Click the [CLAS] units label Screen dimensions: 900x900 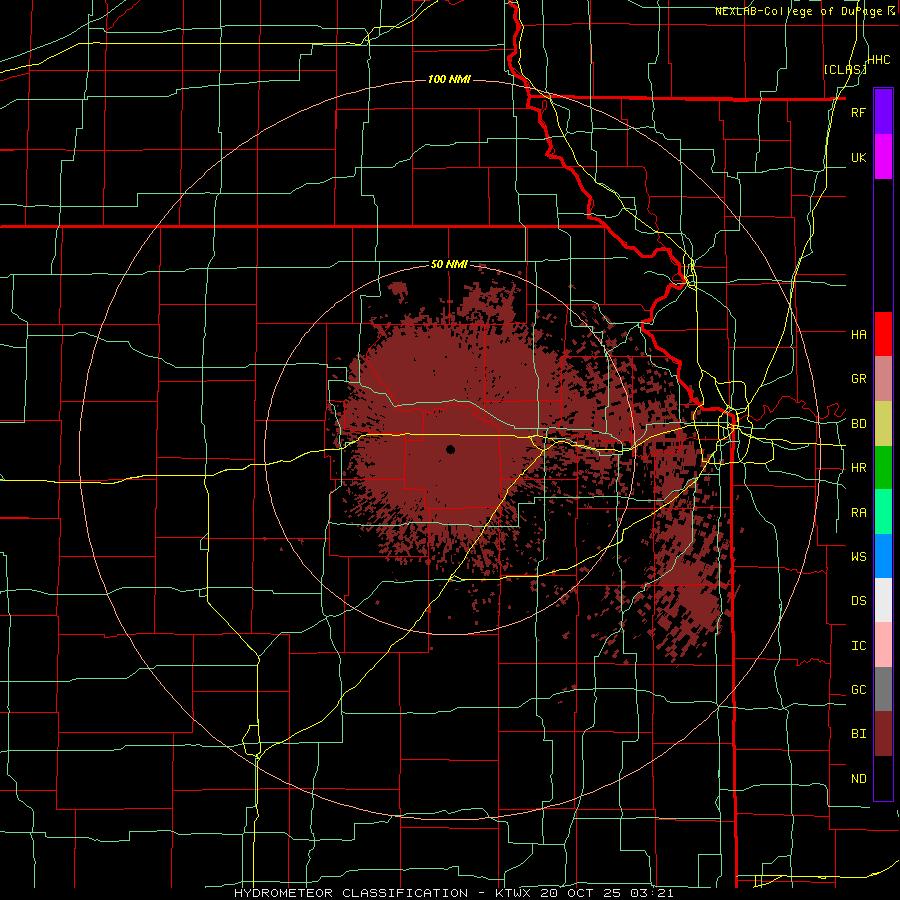point(845,69)
